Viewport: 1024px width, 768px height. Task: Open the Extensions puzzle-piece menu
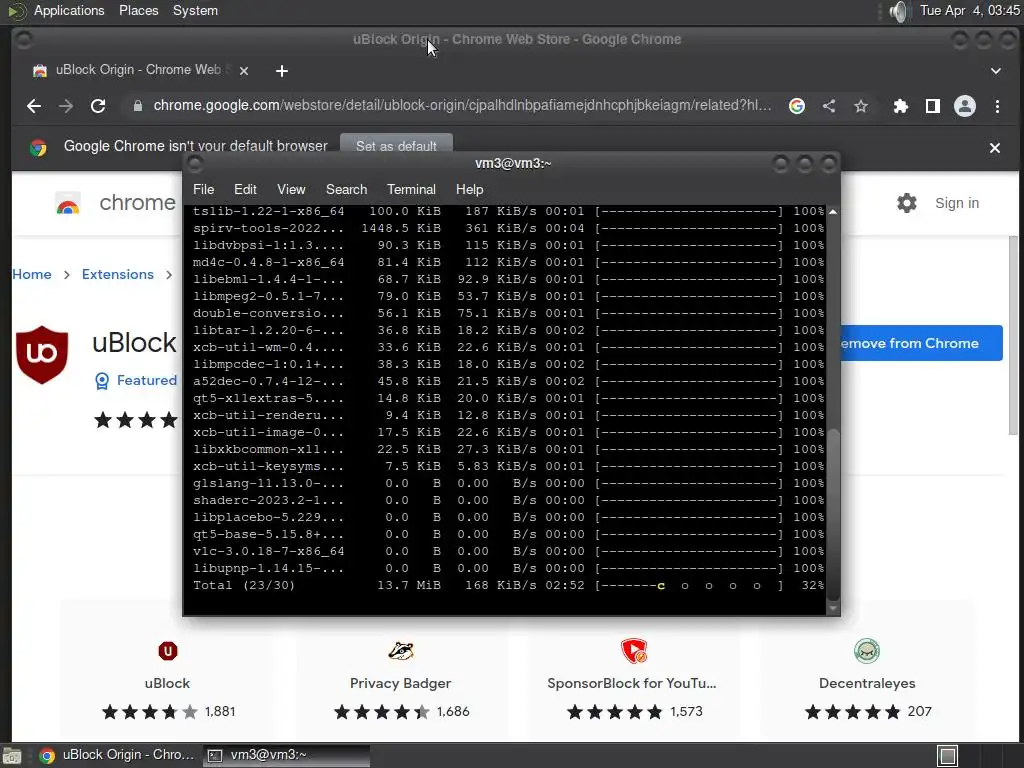[901, 106]
